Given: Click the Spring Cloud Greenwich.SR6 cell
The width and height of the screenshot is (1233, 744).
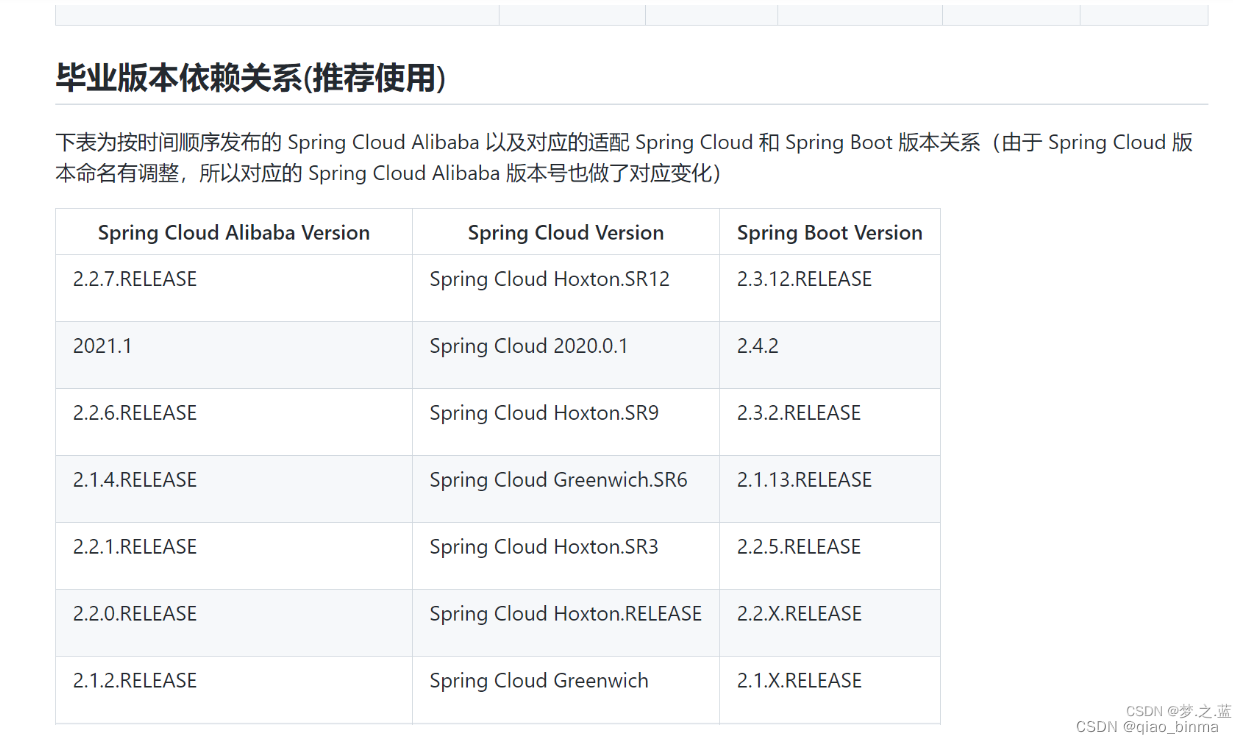Looking at the screenshot, I should point(566,489).
